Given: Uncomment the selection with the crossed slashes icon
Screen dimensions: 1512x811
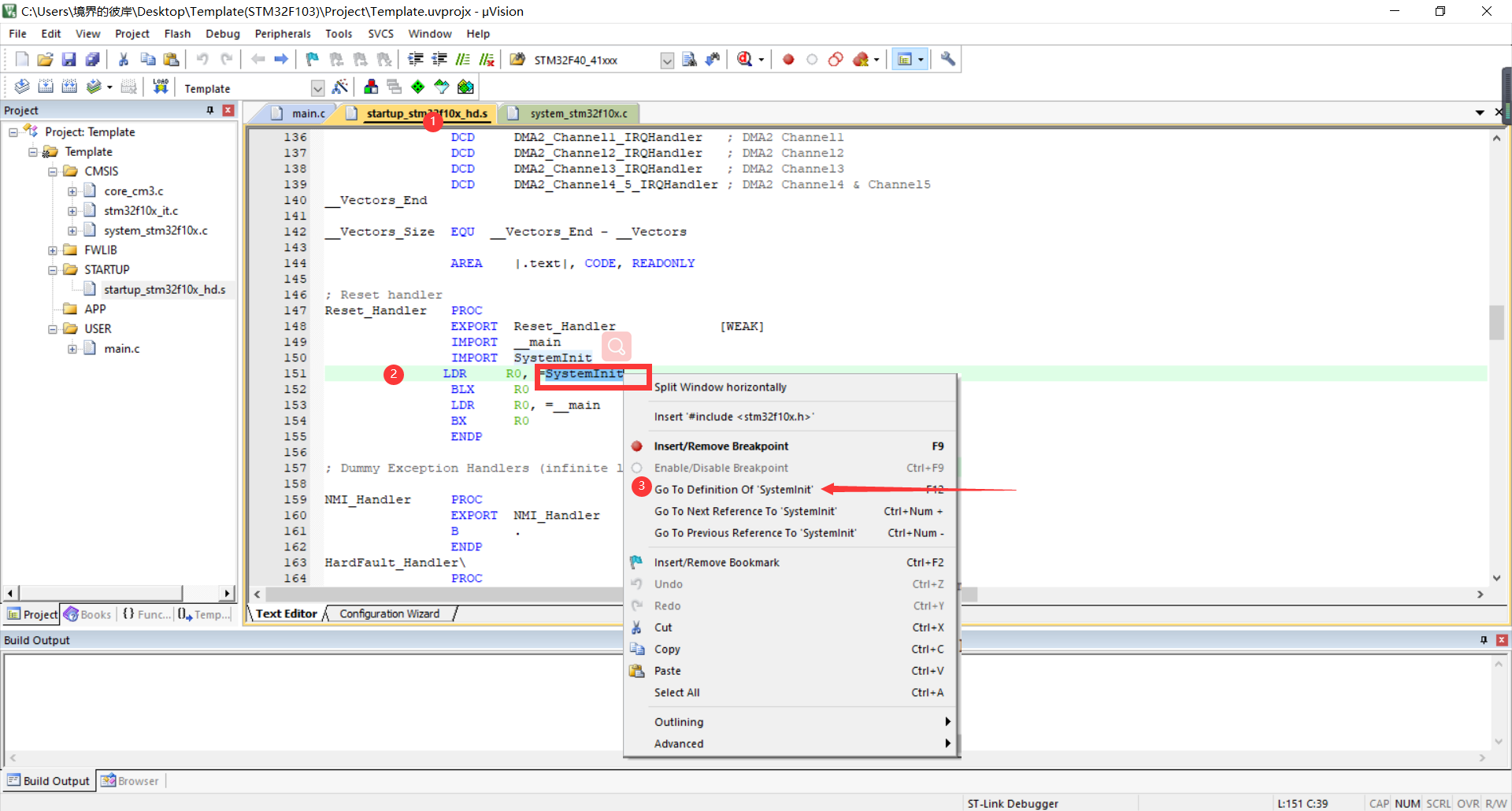Looking at the screenshot, I should [487, 59].
